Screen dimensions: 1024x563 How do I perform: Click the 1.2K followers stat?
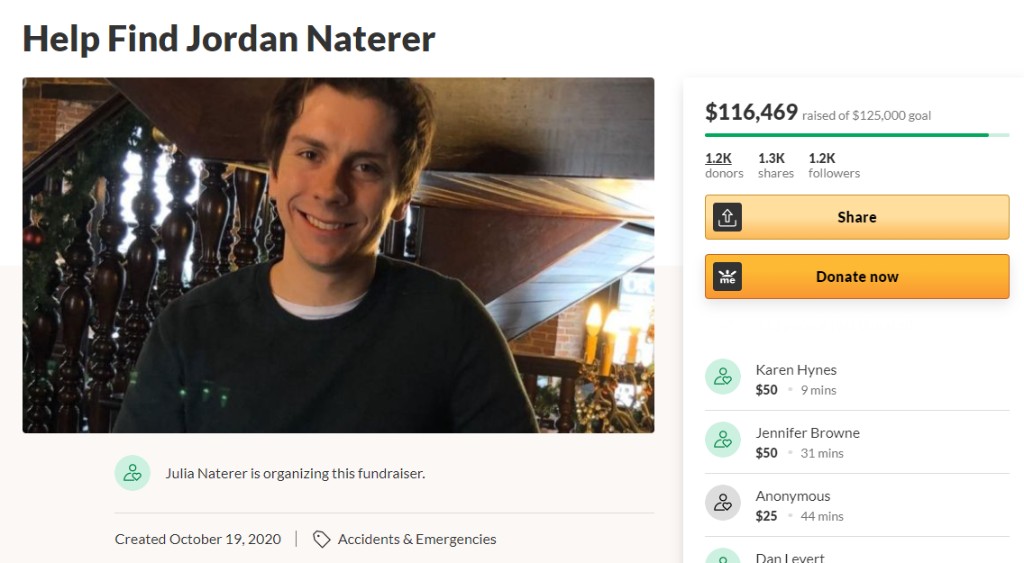[834, 165]
